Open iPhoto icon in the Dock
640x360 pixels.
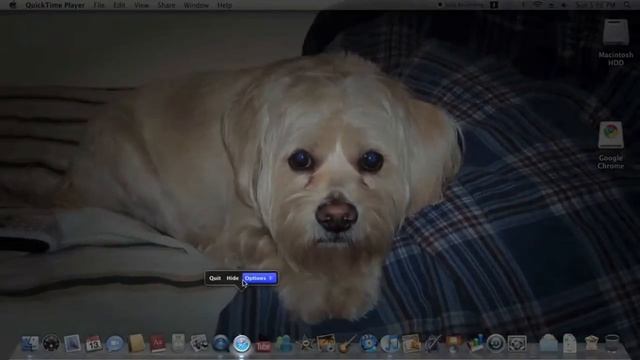(x=326, y=343)
